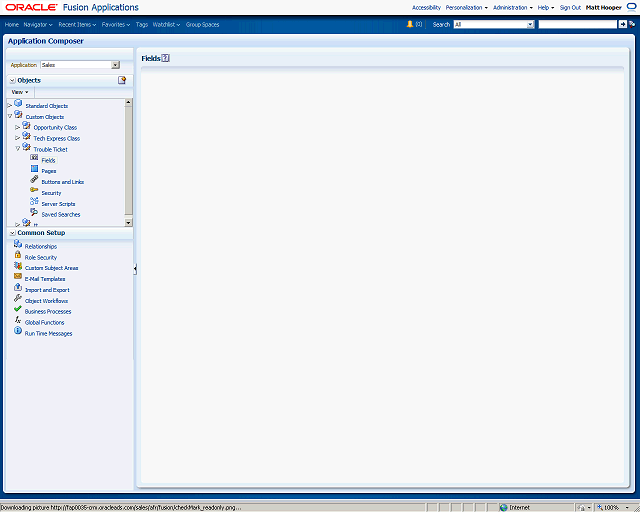Open the Relationships setup link
The height and width of the screenshot is (512, 640).
41,246
